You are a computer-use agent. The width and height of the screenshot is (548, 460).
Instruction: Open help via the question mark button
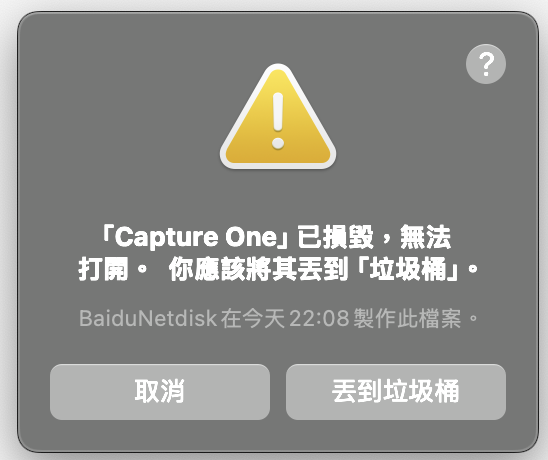[486, 64]
